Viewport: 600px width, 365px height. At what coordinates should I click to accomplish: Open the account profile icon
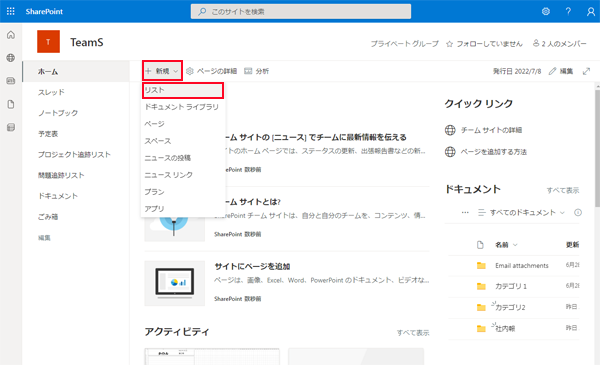pos(590,11)
